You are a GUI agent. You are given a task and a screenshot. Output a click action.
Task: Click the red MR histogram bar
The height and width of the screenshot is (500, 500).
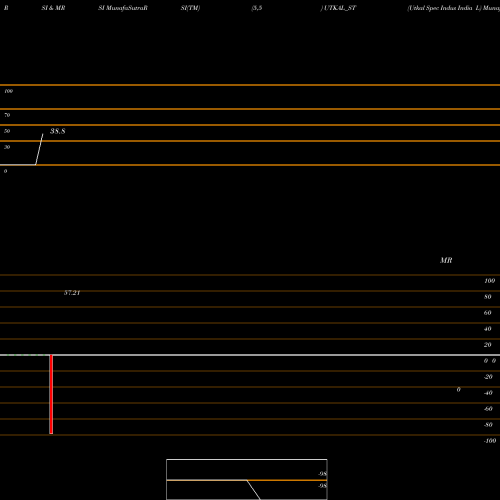(x=51, y=394)
